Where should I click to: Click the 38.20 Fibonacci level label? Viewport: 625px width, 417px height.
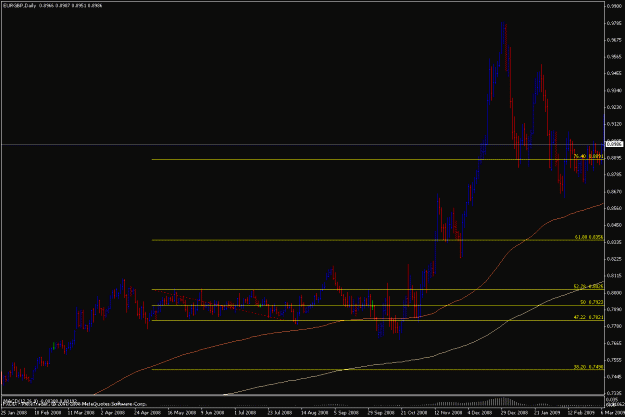(588, 367)
